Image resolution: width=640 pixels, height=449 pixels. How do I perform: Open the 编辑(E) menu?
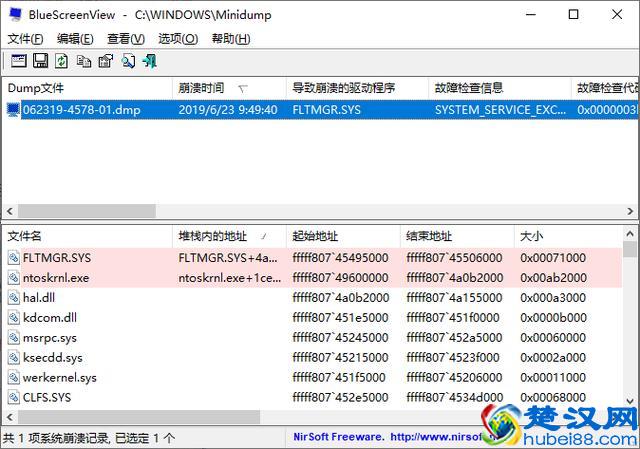pyautogui.click(x=75, y=39)
